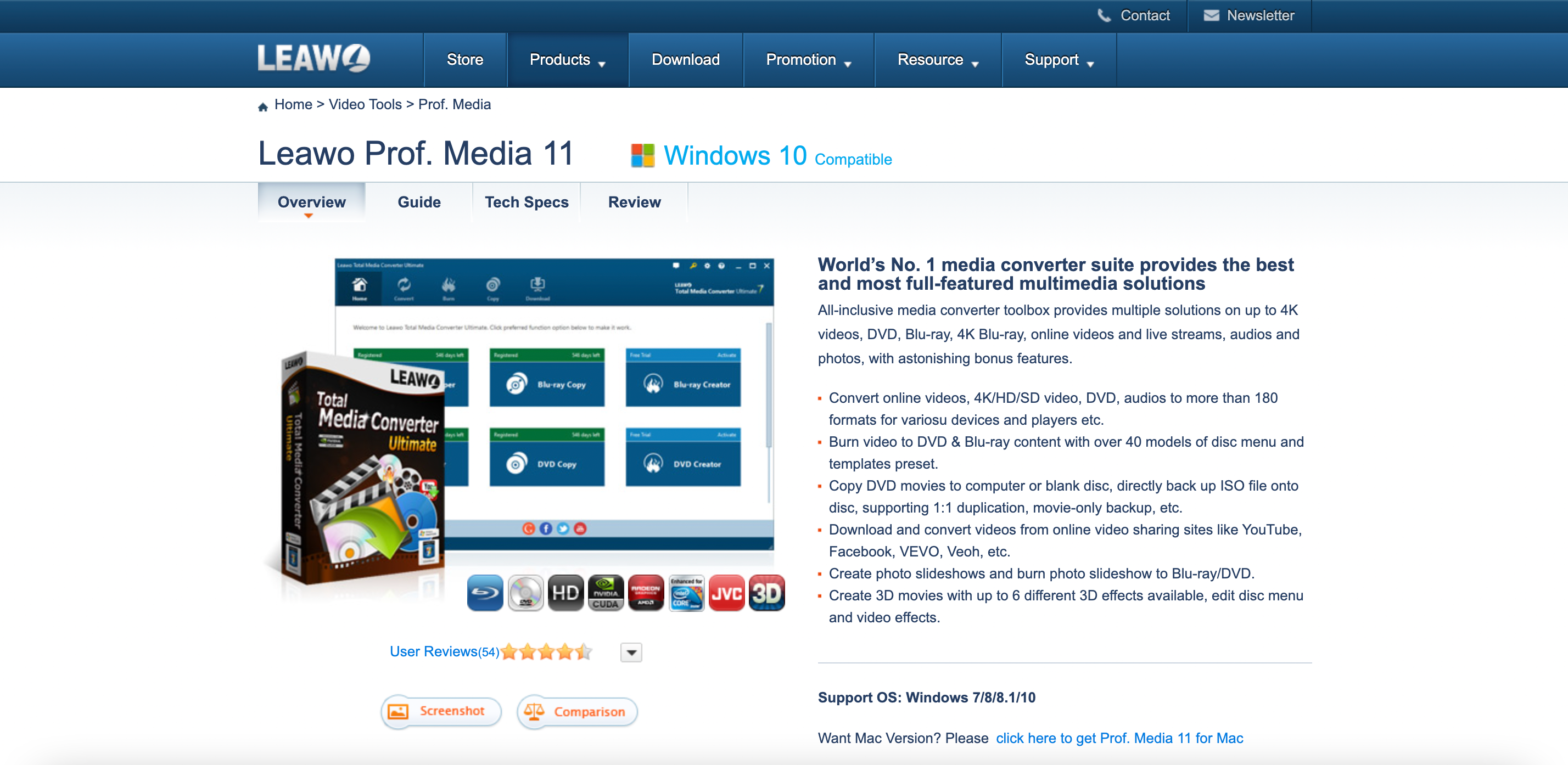Click the Total Media Converter box image
This screenshot has height=765, width=1568.
(363, 469)
